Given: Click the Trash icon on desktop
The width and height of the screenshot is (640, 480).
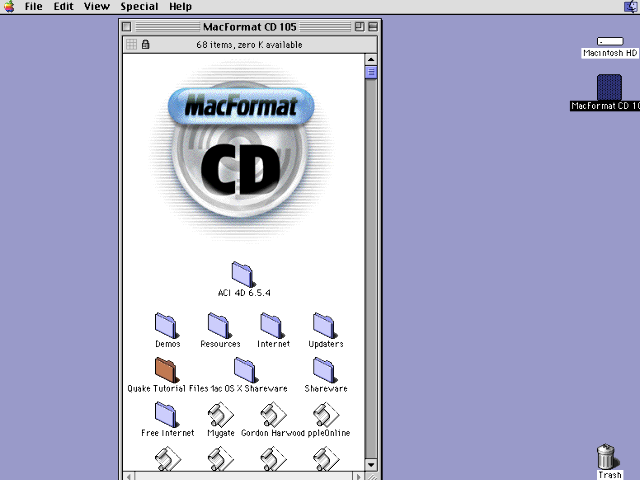Looking at the screenshot, I should [x=607, y=457].
